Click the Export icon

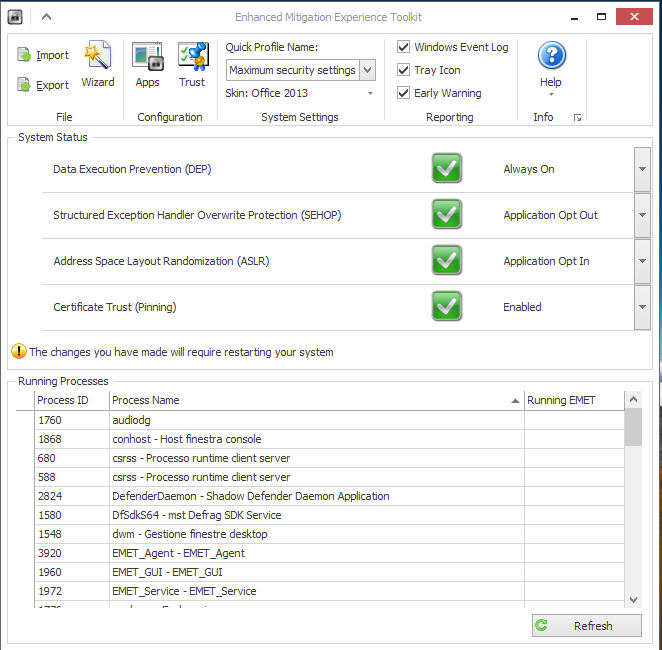pos(25,86)
